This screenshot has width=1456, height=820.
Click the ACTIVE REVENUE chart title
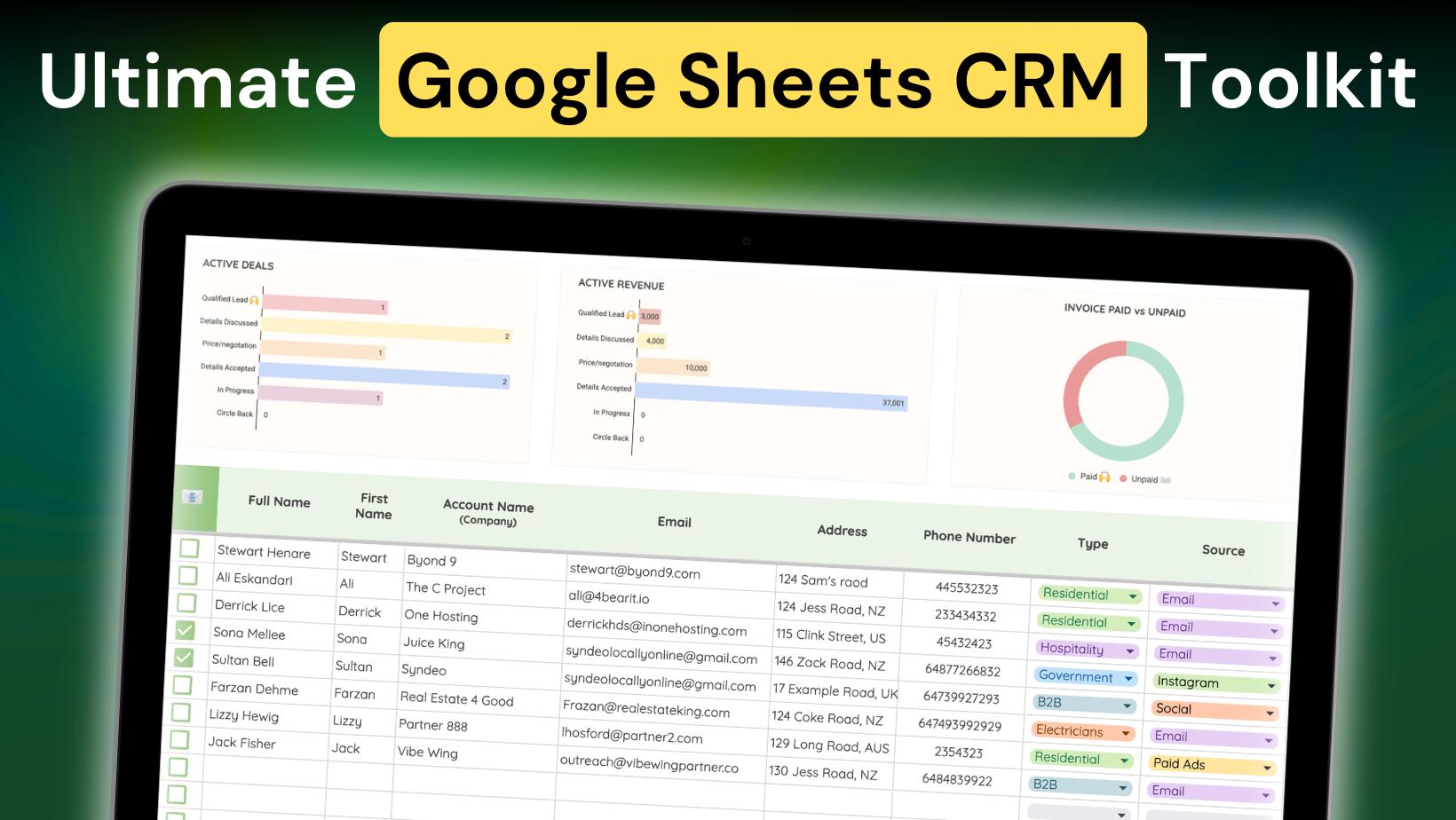(x=621, y=284)
